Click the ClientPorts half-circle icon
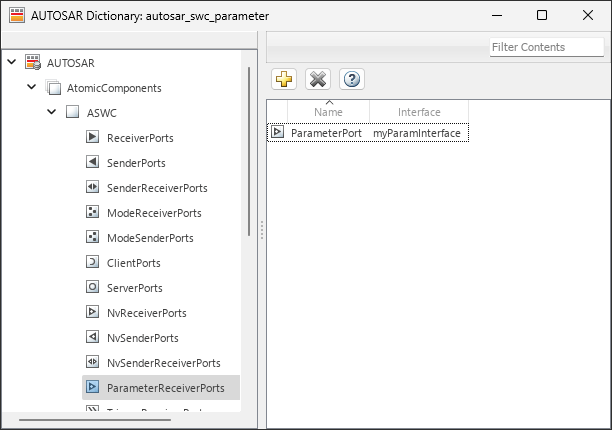 [x=92, y=263]
